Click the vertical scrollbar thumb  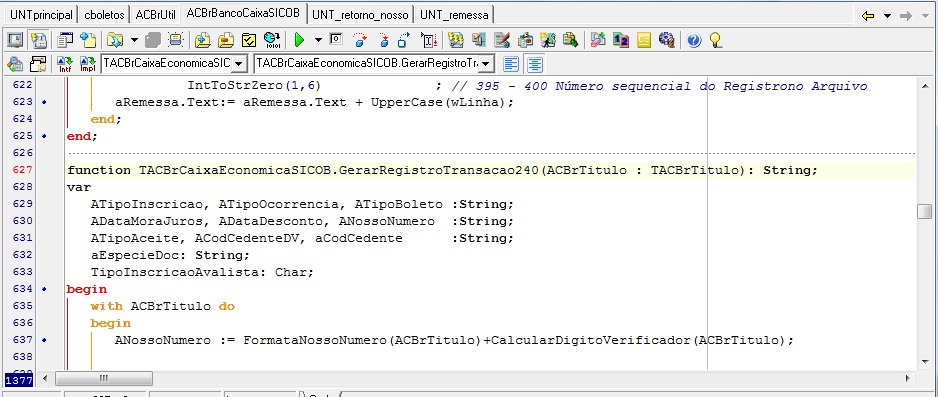point(924,212)
